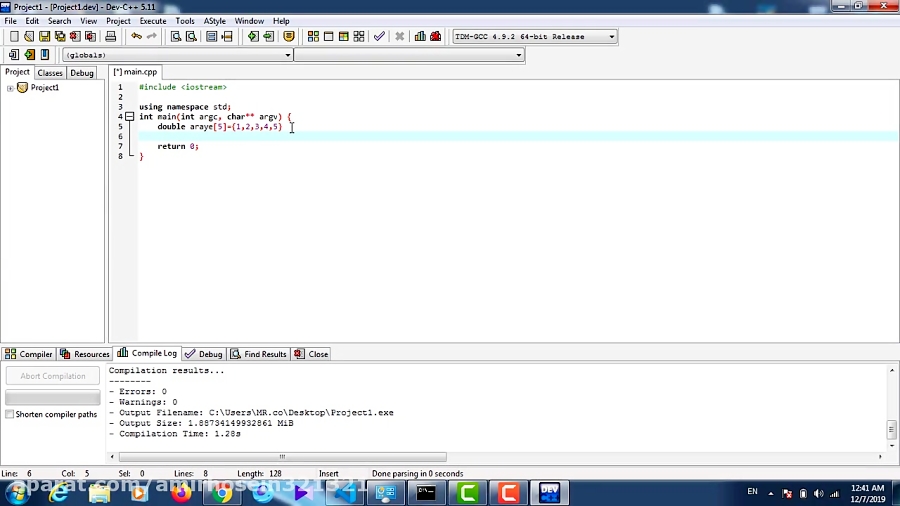
Task: Click the Compile grid icon in toolbar
Action: 313,37
